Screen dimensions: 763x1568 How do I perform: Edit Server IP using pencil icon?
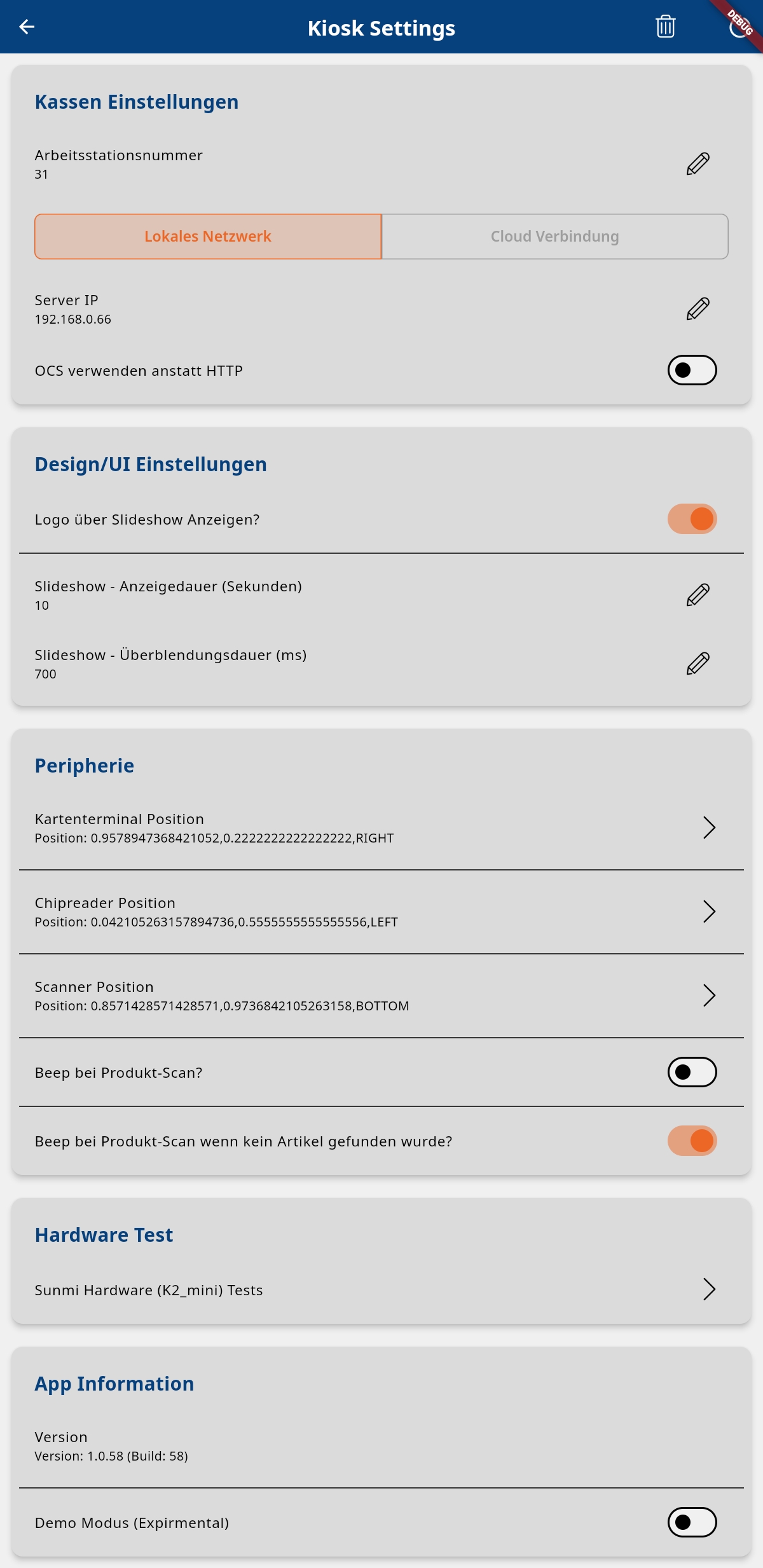698,309
